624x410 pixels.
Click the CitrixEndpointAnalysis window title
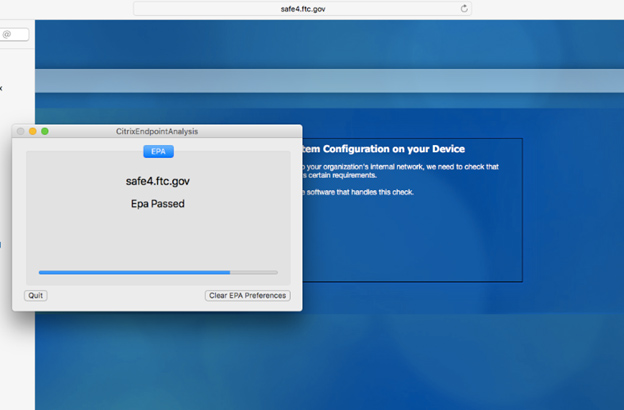coord(157,131)
